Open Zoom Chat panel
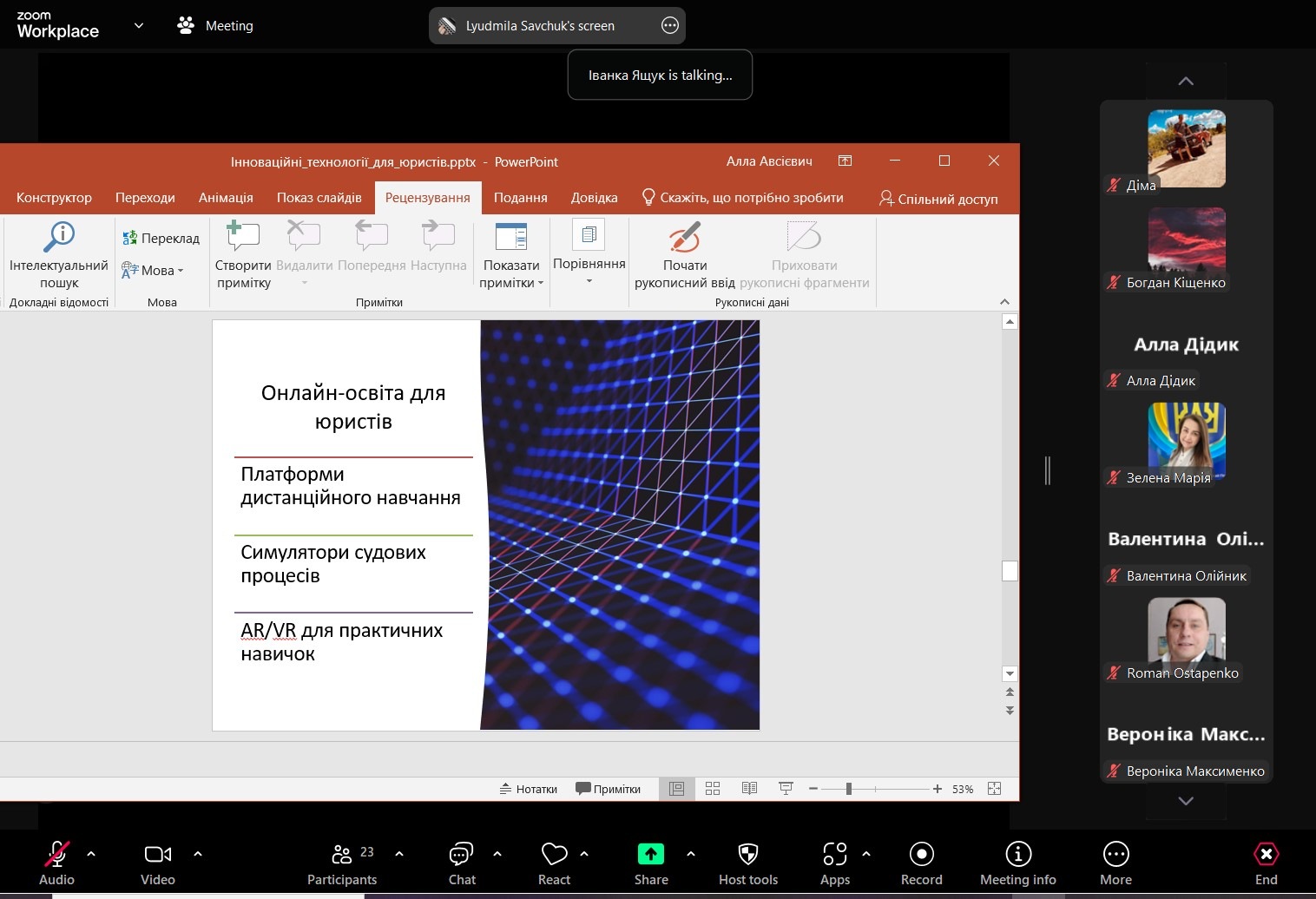Image resolution: width=1316 pixels, height=899 pixels. coord(462,855)
